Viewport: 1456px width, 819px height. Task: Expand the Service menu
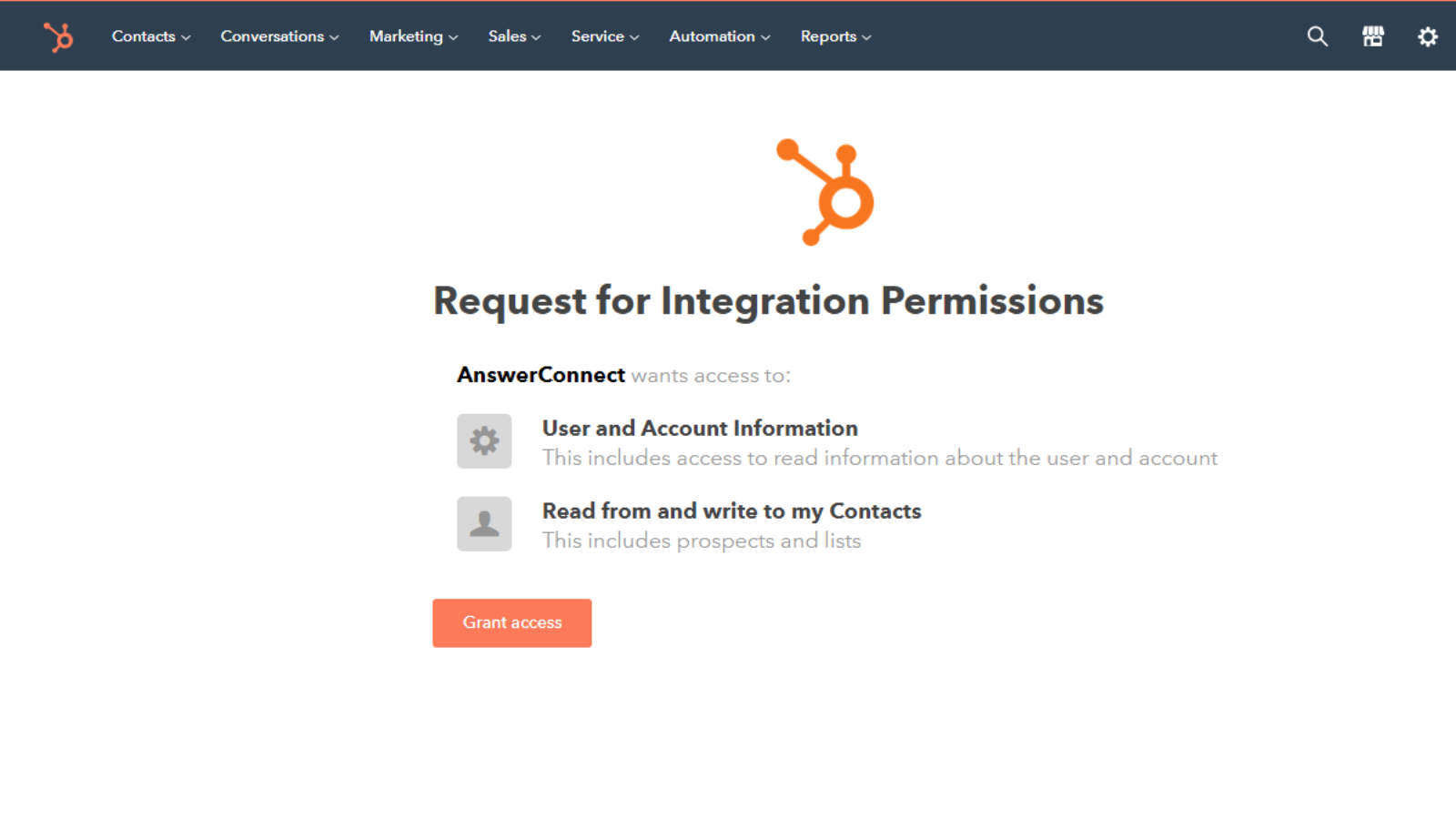pyautogui.click(x=605, y=36)
